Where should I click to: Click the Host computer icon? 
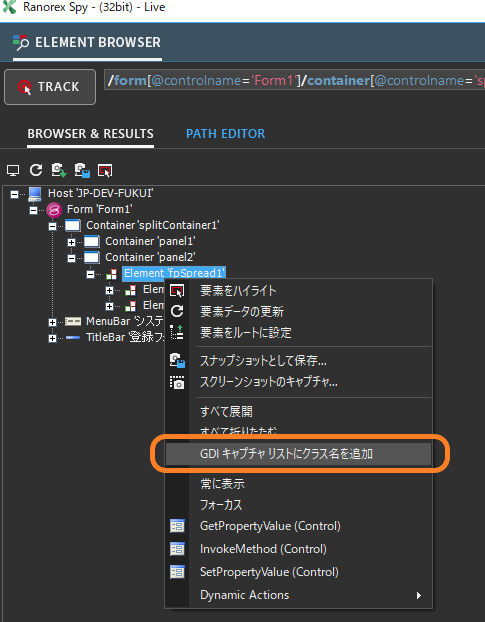(35, 194)
